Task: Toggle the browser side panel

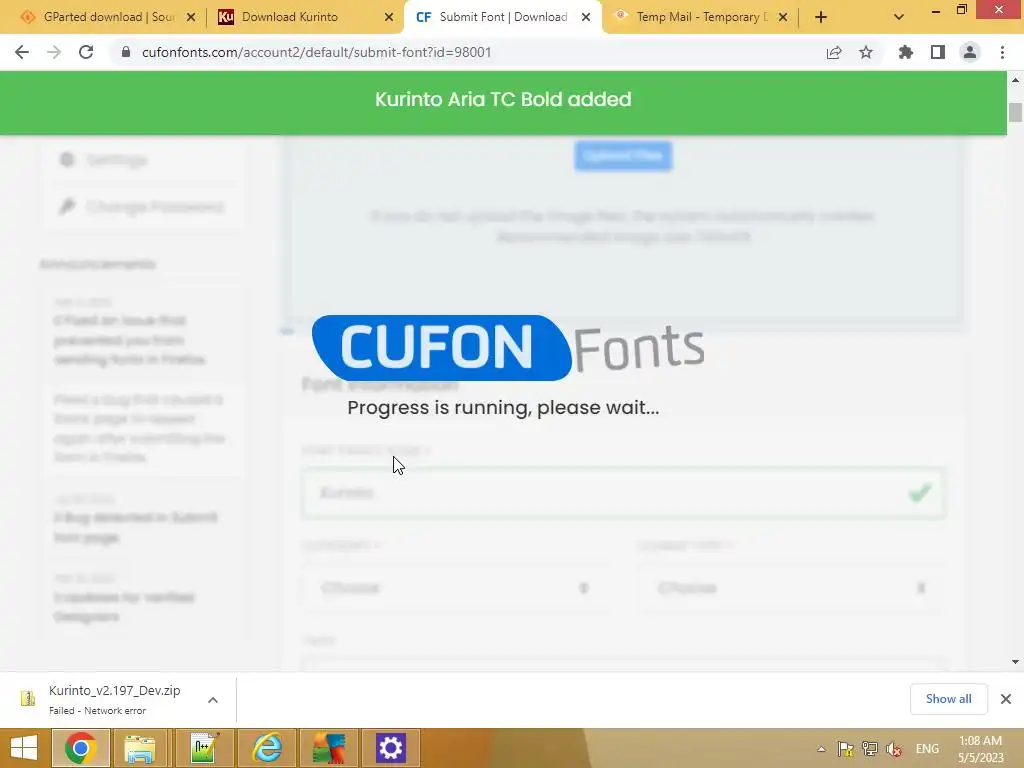Action: (x=938, y=52)
